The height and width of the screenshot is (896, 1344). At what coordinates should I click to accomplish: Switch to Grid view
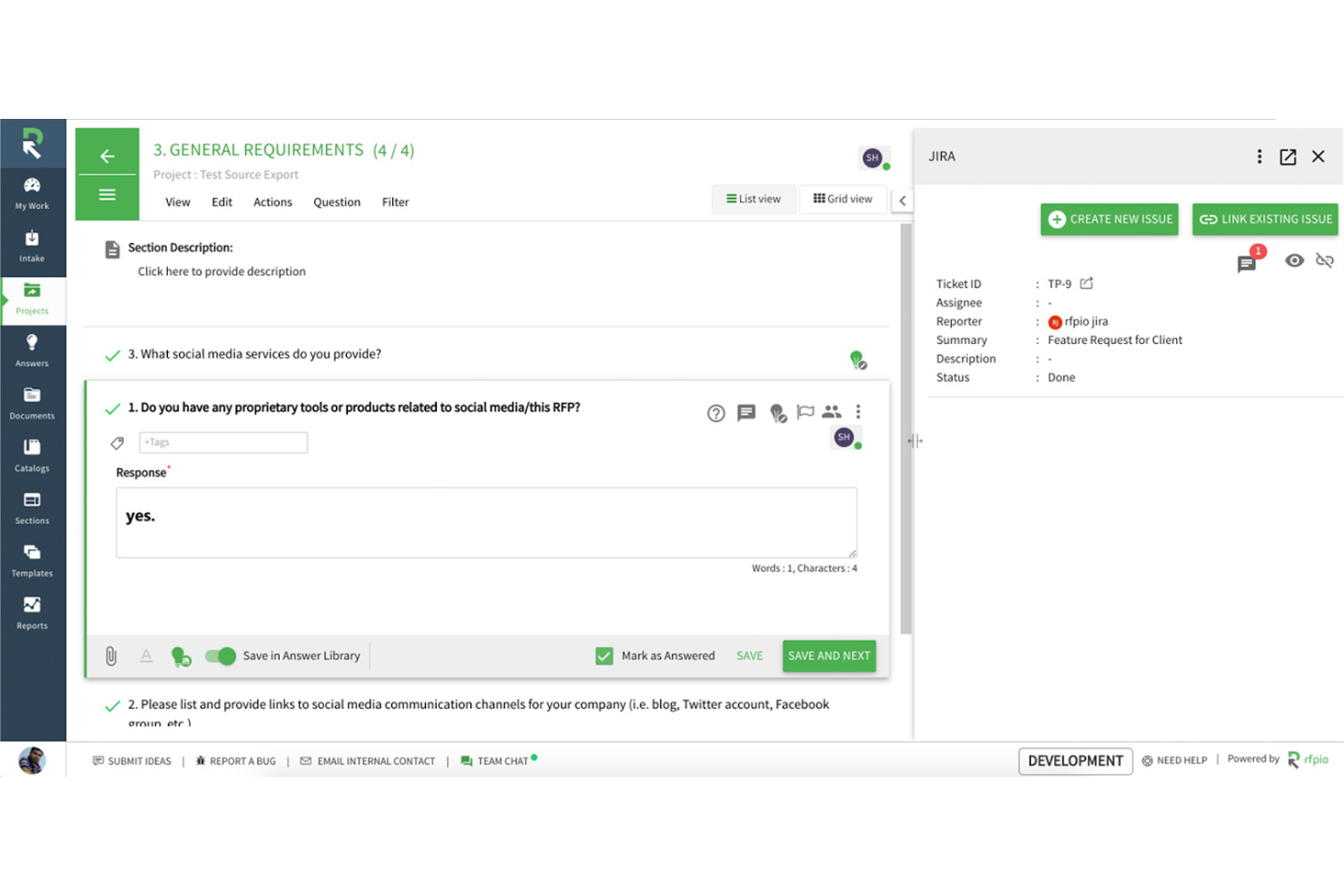tap(843, 199)
